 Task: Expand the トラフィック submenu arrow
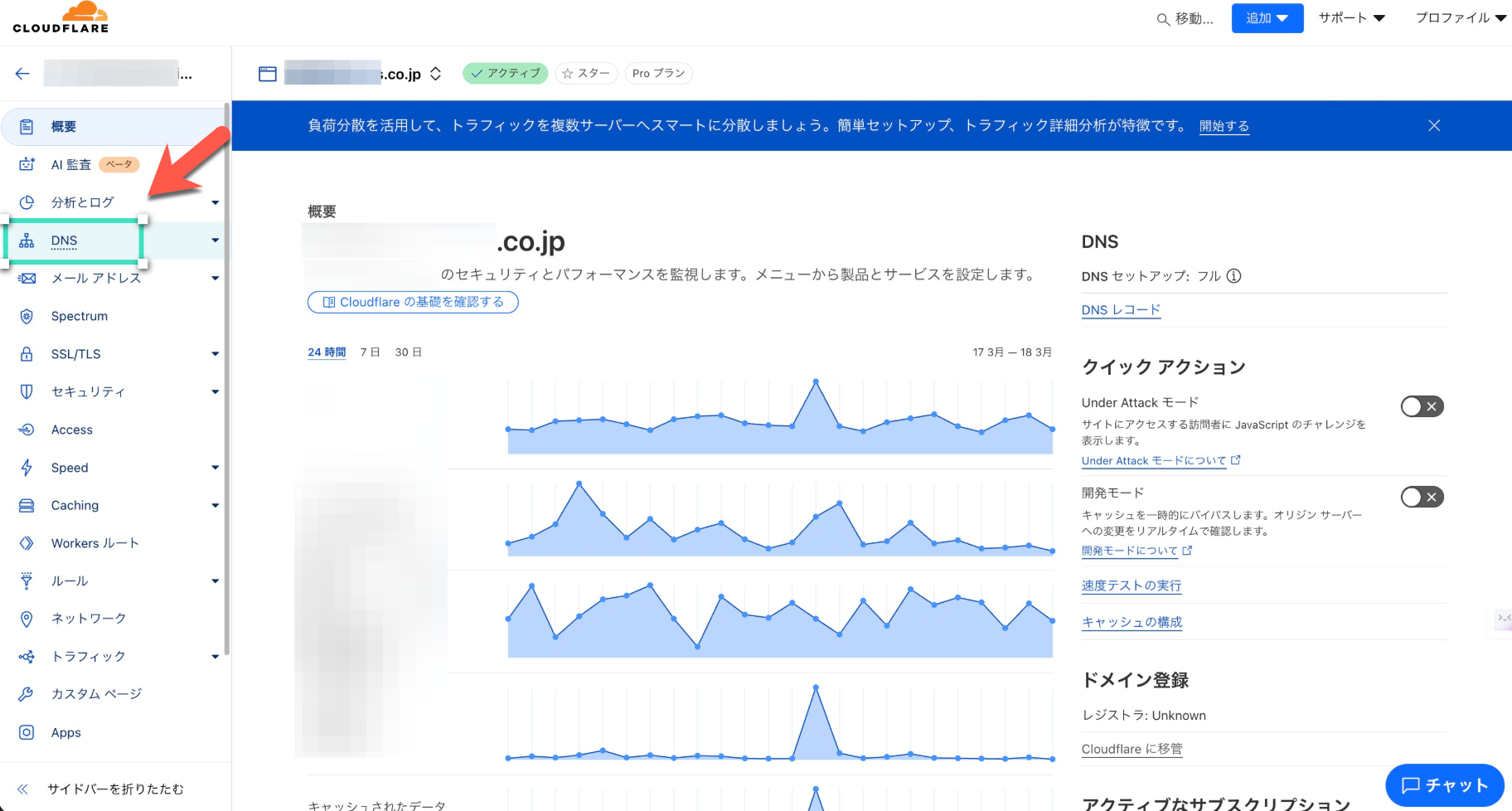pyautogui.click(x=215, y=657)
